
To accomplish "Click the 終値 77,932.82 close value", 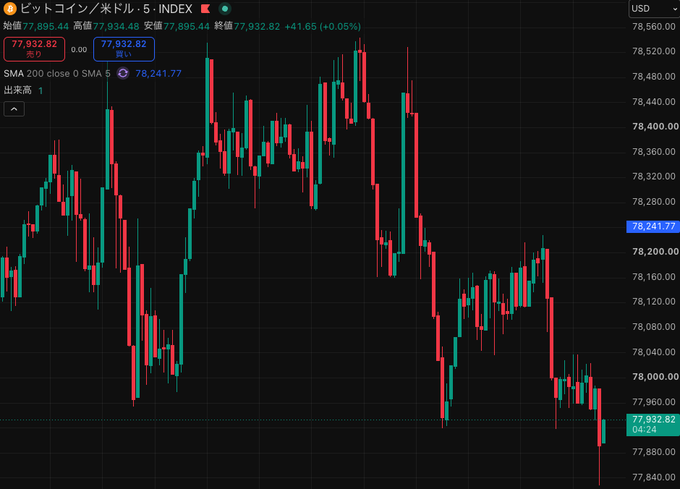I will click(x=247, y=26).
